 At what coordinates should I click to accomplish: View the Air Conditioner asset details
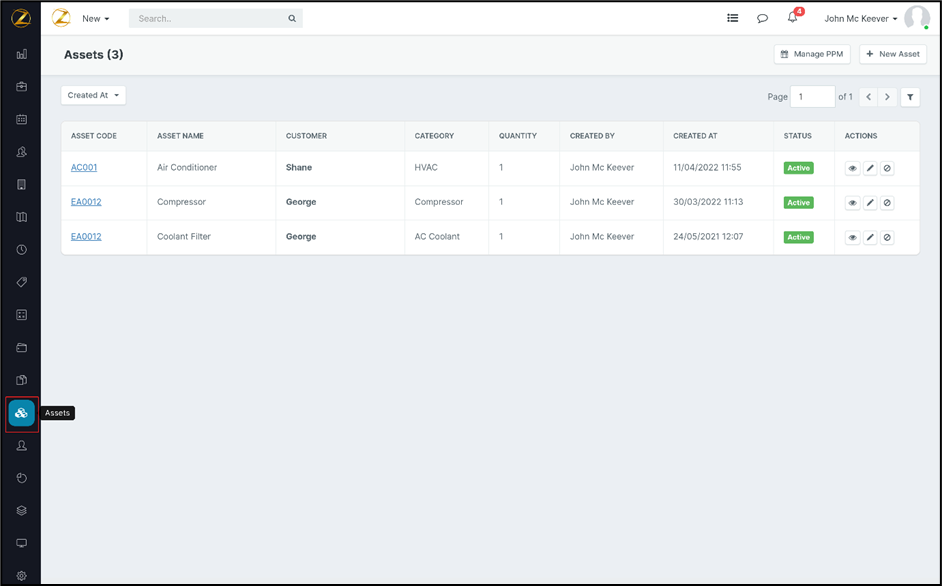coord(852,169)
